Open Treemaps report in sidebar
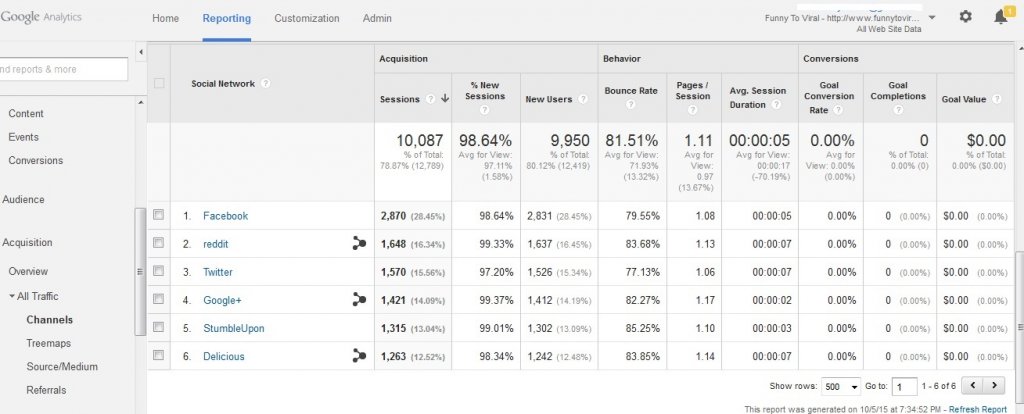 [48, 343]
